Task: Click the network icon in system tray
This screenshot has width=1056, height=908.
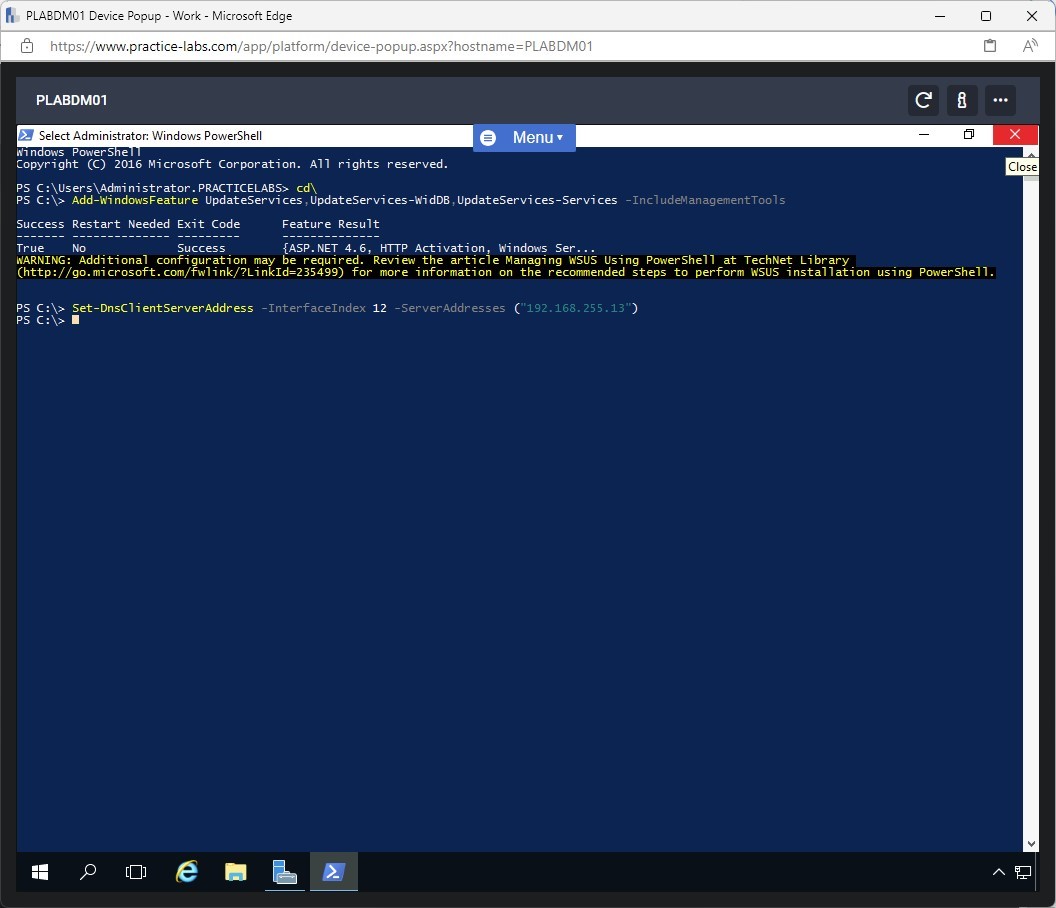Action: [1023, 872]
